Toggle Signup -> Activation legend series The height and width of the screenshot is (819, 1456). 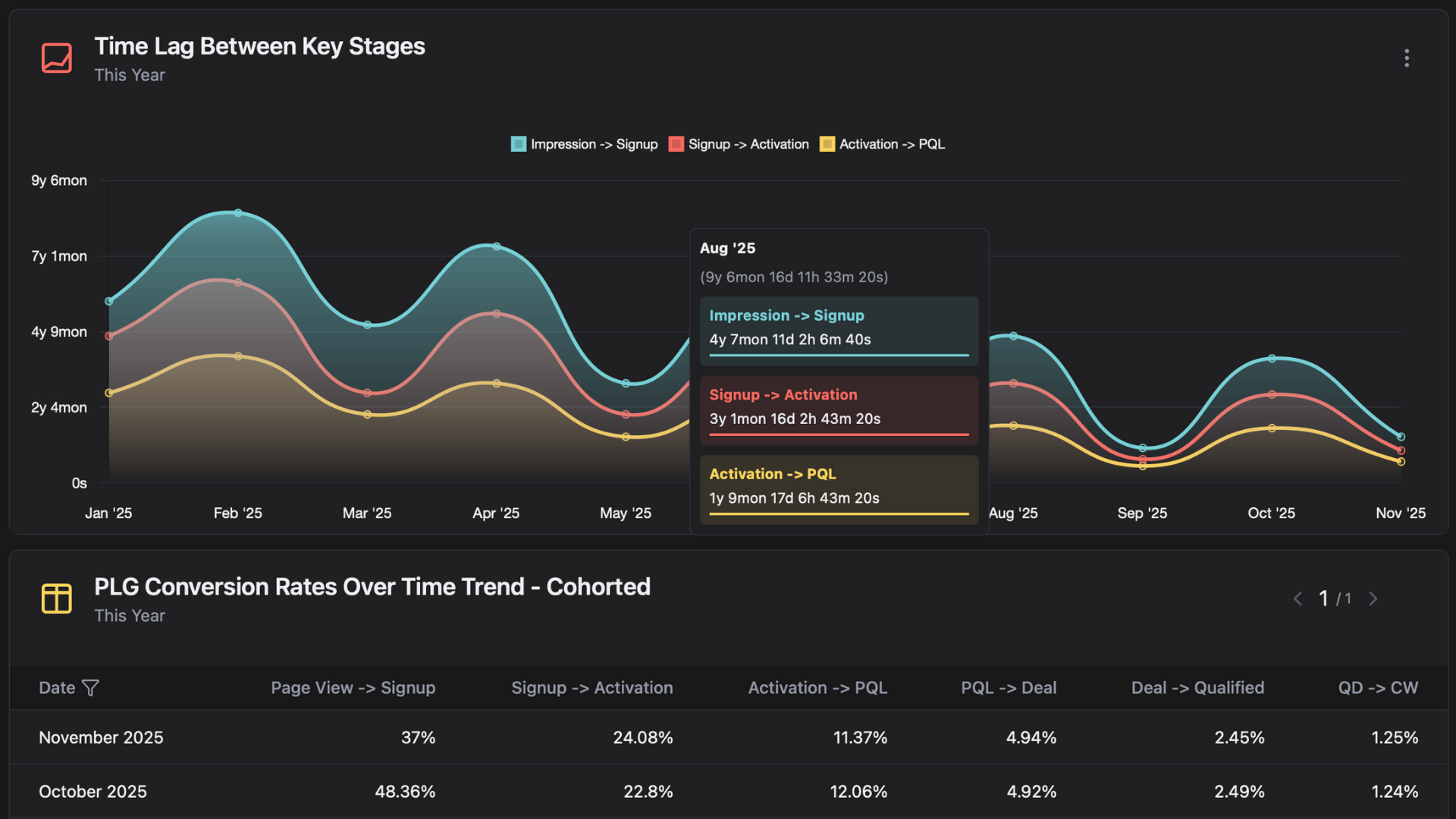pyautogui.click(x=748, y=144)
